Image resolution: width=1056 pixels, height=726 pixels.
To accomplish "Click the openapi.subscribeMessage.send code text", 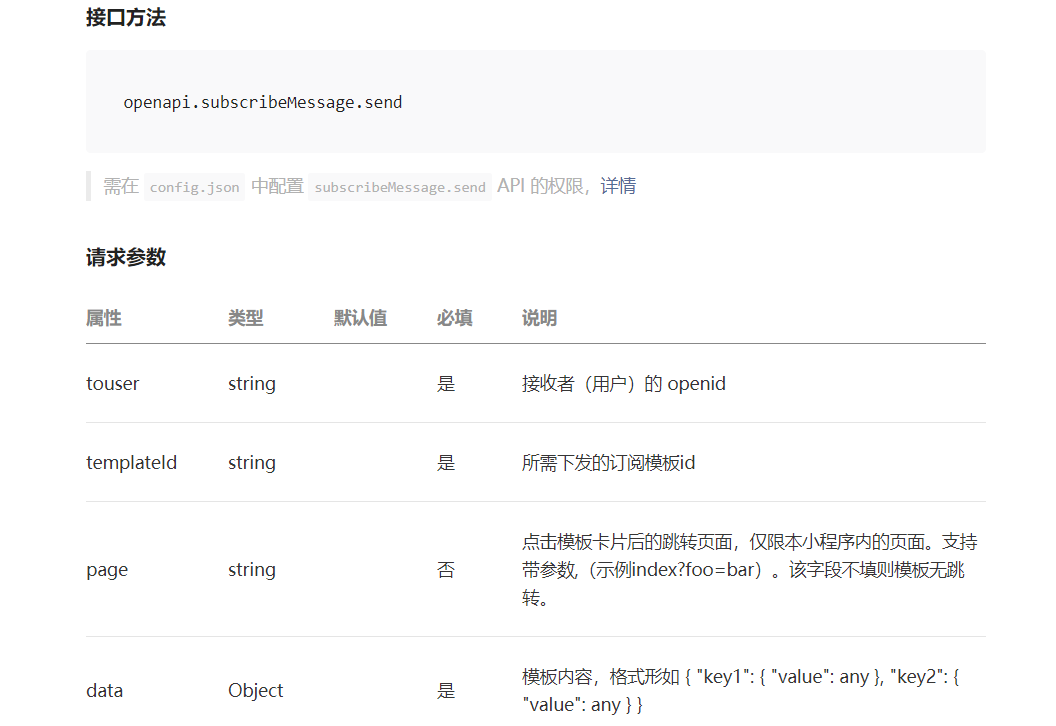I will (x=263, y=102).
